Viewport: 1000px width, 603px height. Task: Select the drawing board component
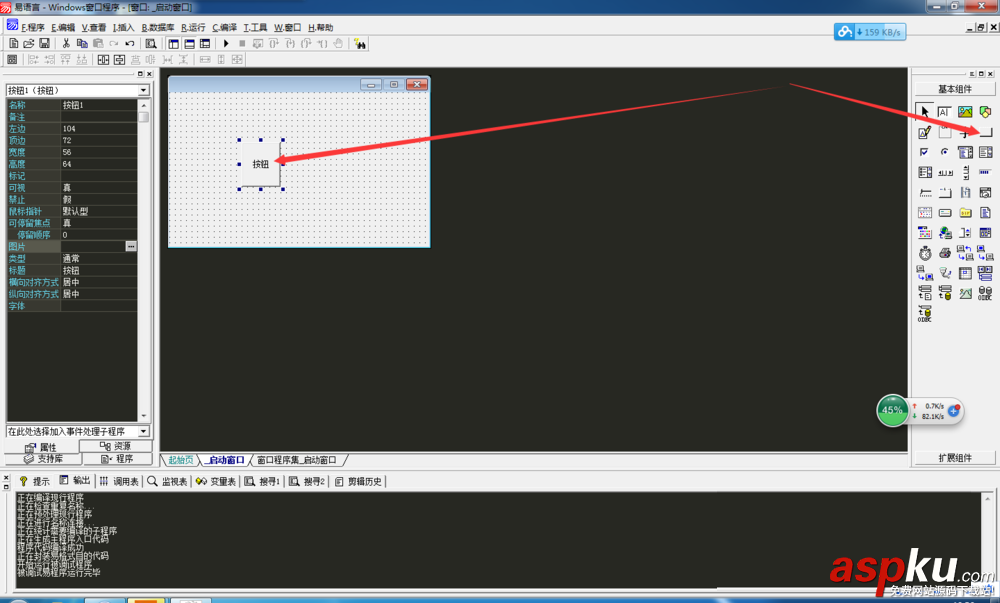[924, 132]
